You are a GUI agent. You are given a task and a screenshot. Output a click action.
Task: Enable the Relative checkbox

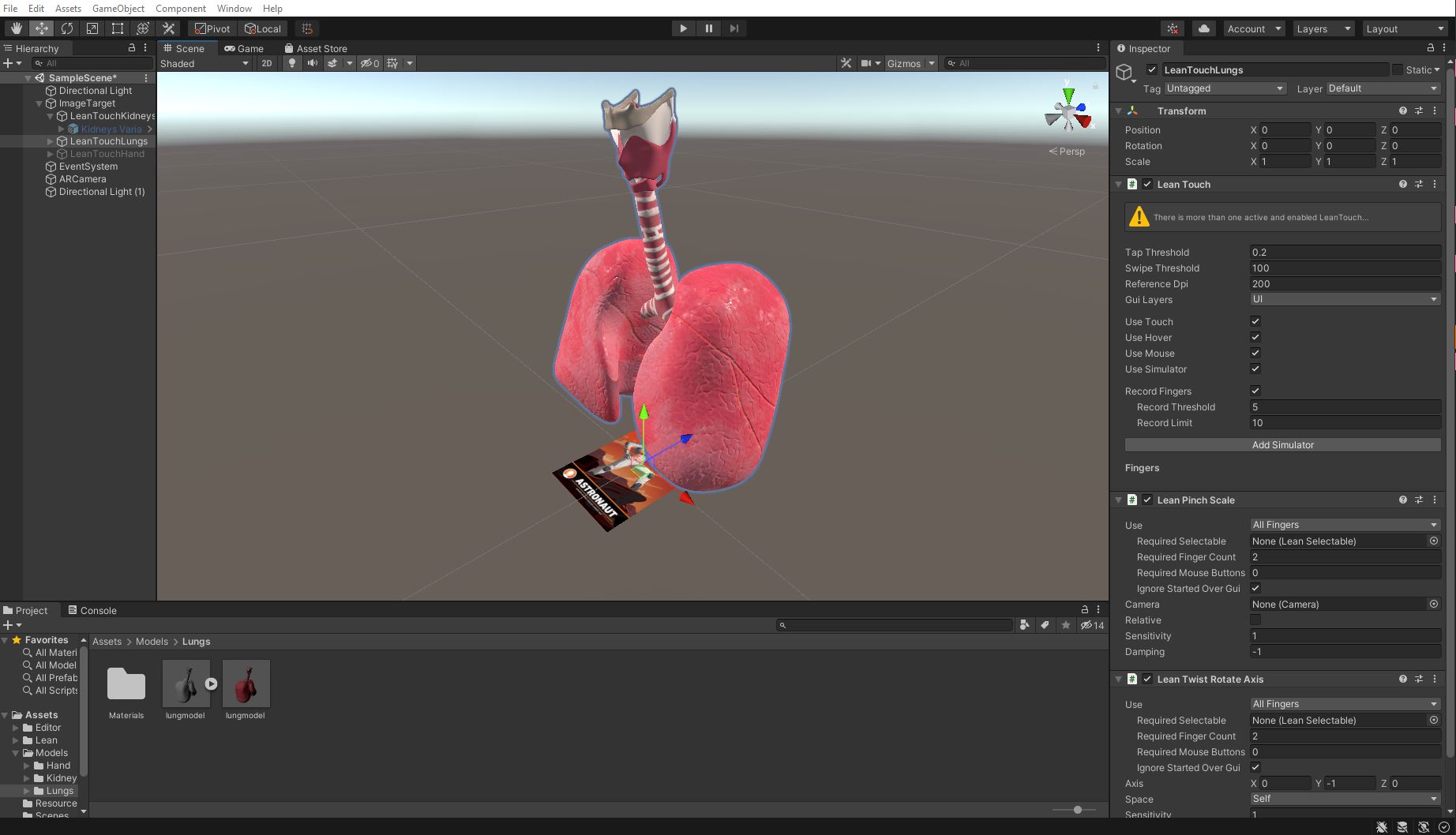coord(1255,620)
